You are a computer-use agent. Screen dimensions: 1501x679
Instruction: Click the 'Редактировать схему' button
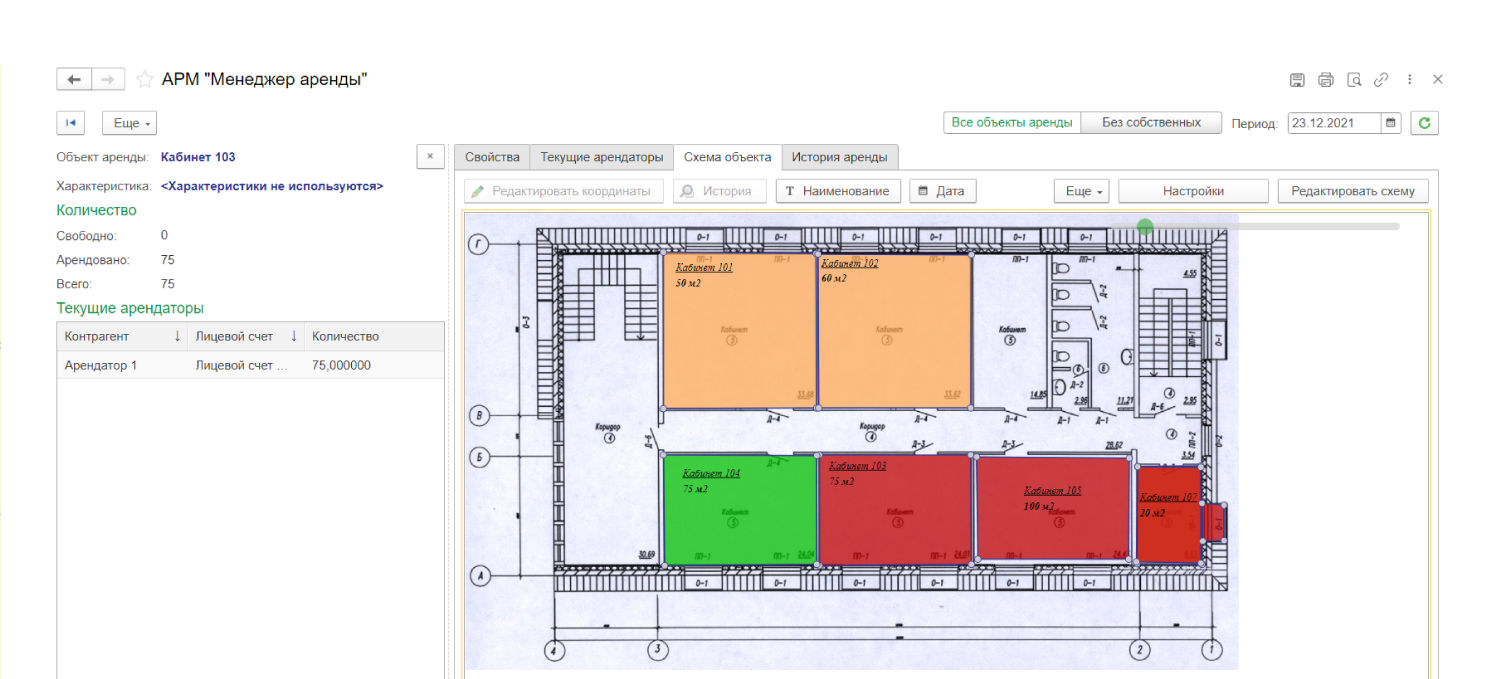[x=1352, y=191]
